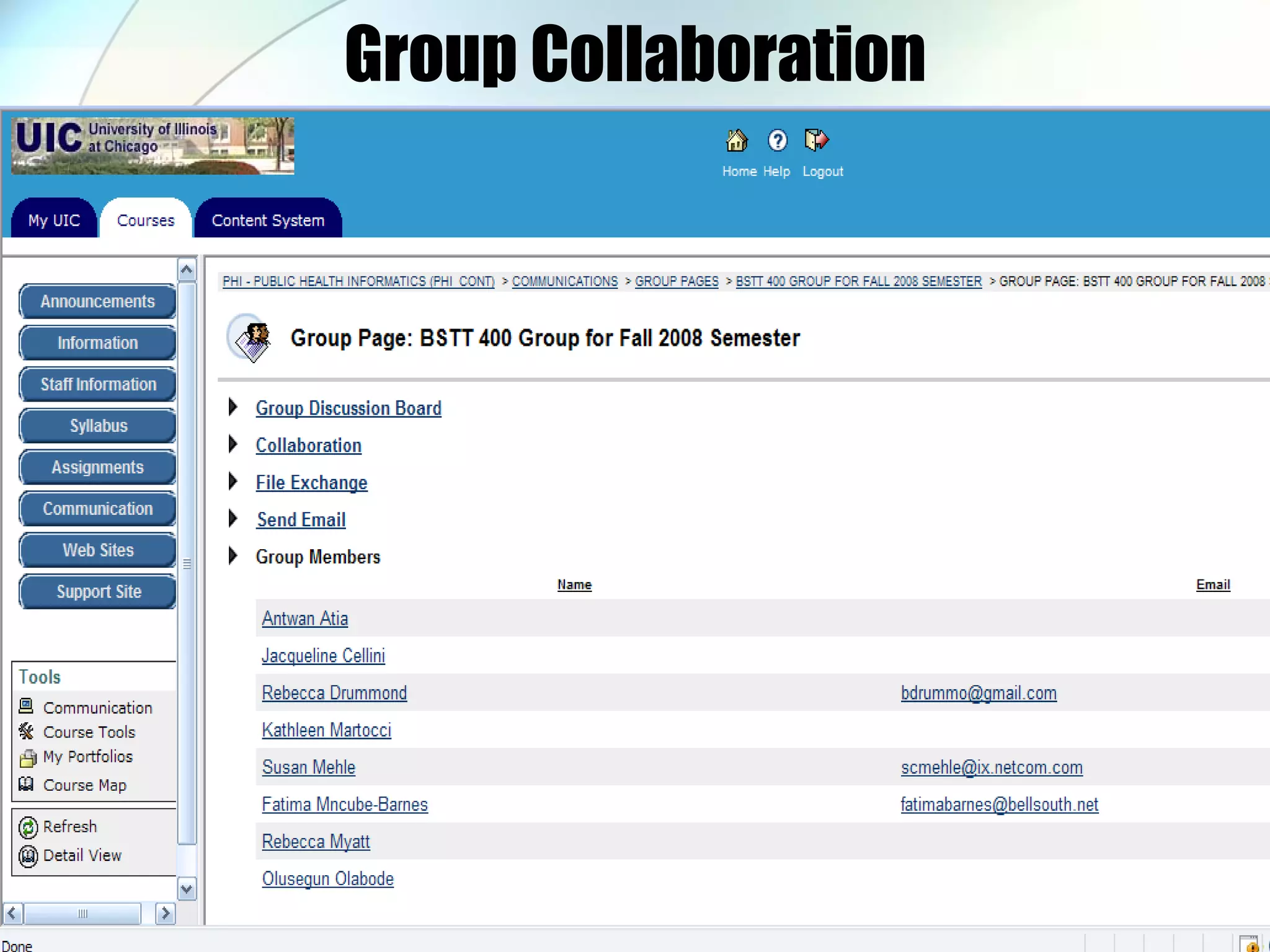Click sidebar vertical scrollbar down arrow
The width and height of the screenshot is (1270, 952).
pos(187,890)
